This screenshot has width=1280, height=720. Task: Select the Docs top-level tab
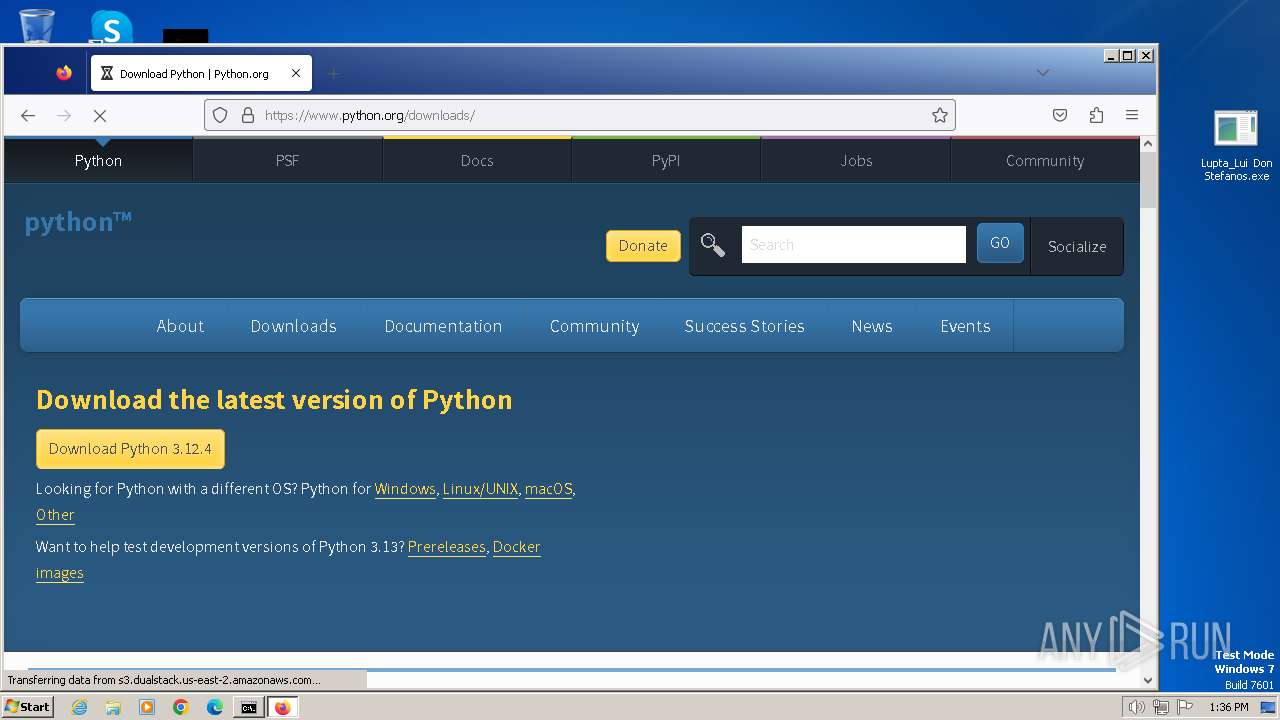(477, 160)
